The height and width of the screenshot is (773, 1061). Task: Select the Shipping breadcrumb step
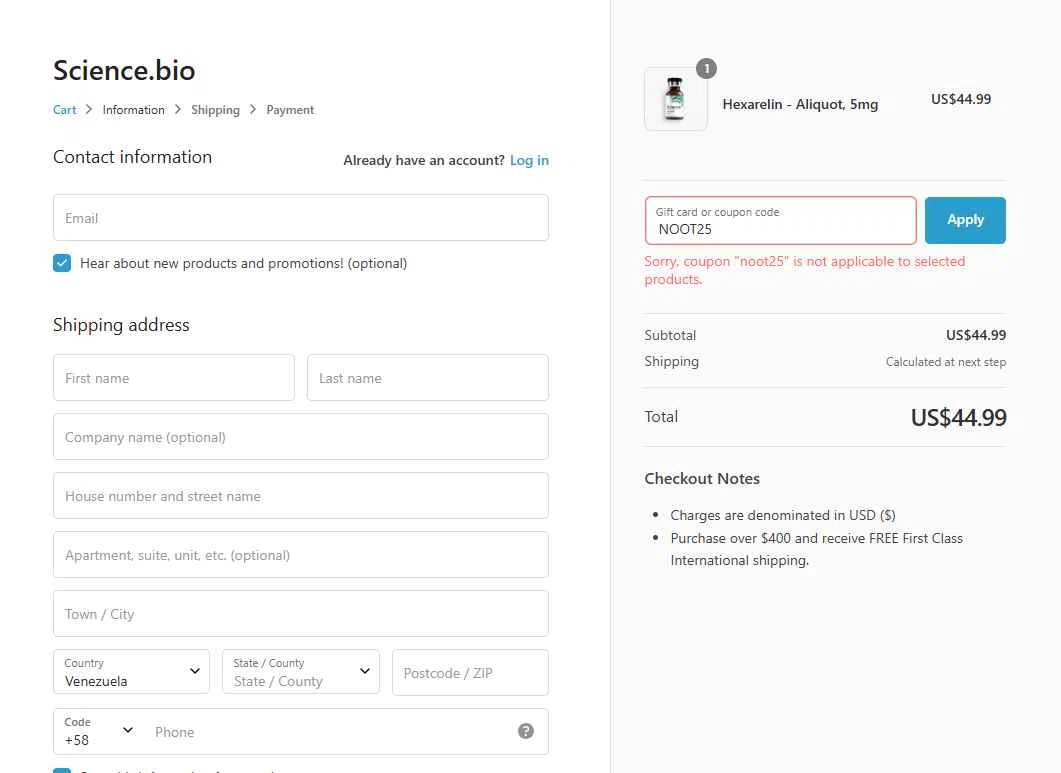point(215,110)
